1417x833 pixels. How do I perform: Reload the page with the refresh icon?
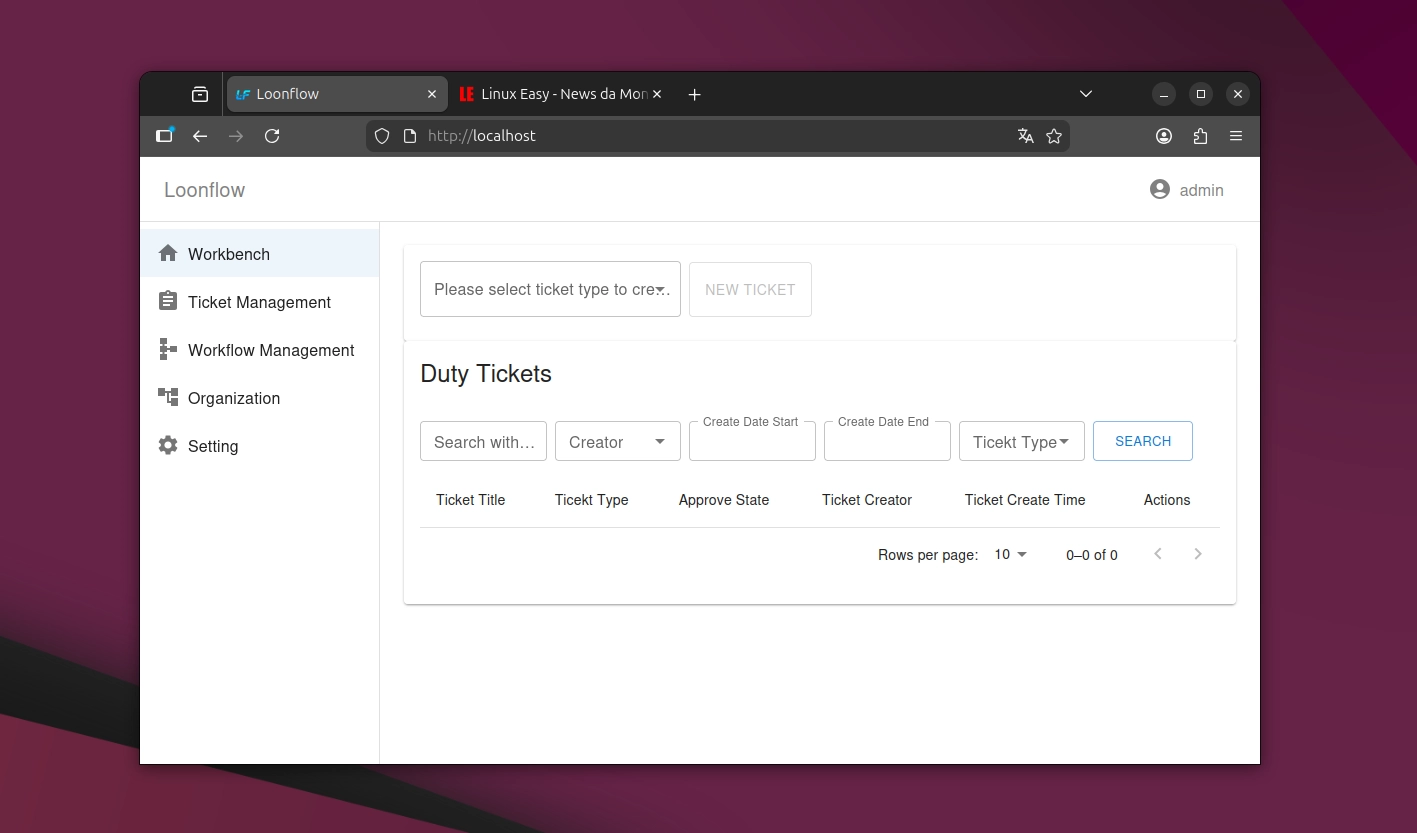(272, 136)
